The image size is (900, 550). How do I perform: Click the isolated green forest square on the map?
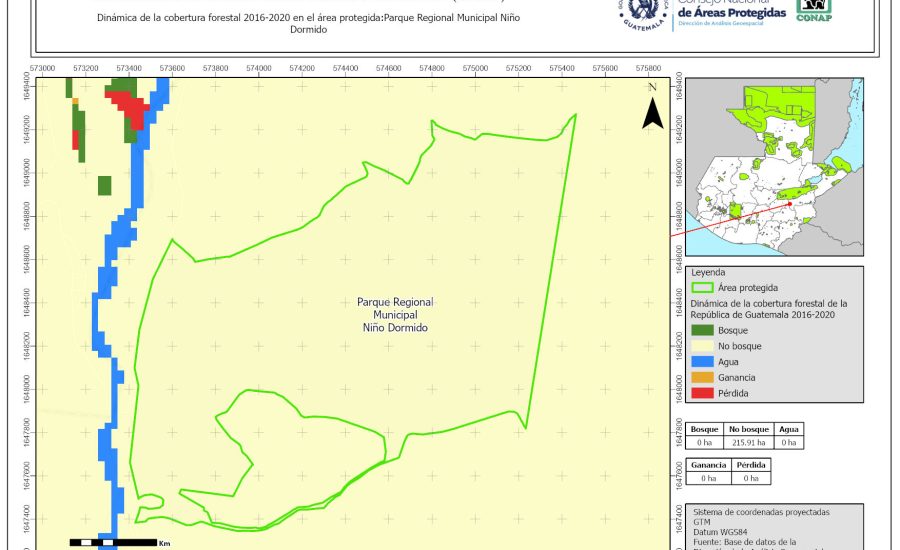pos(104,185)
